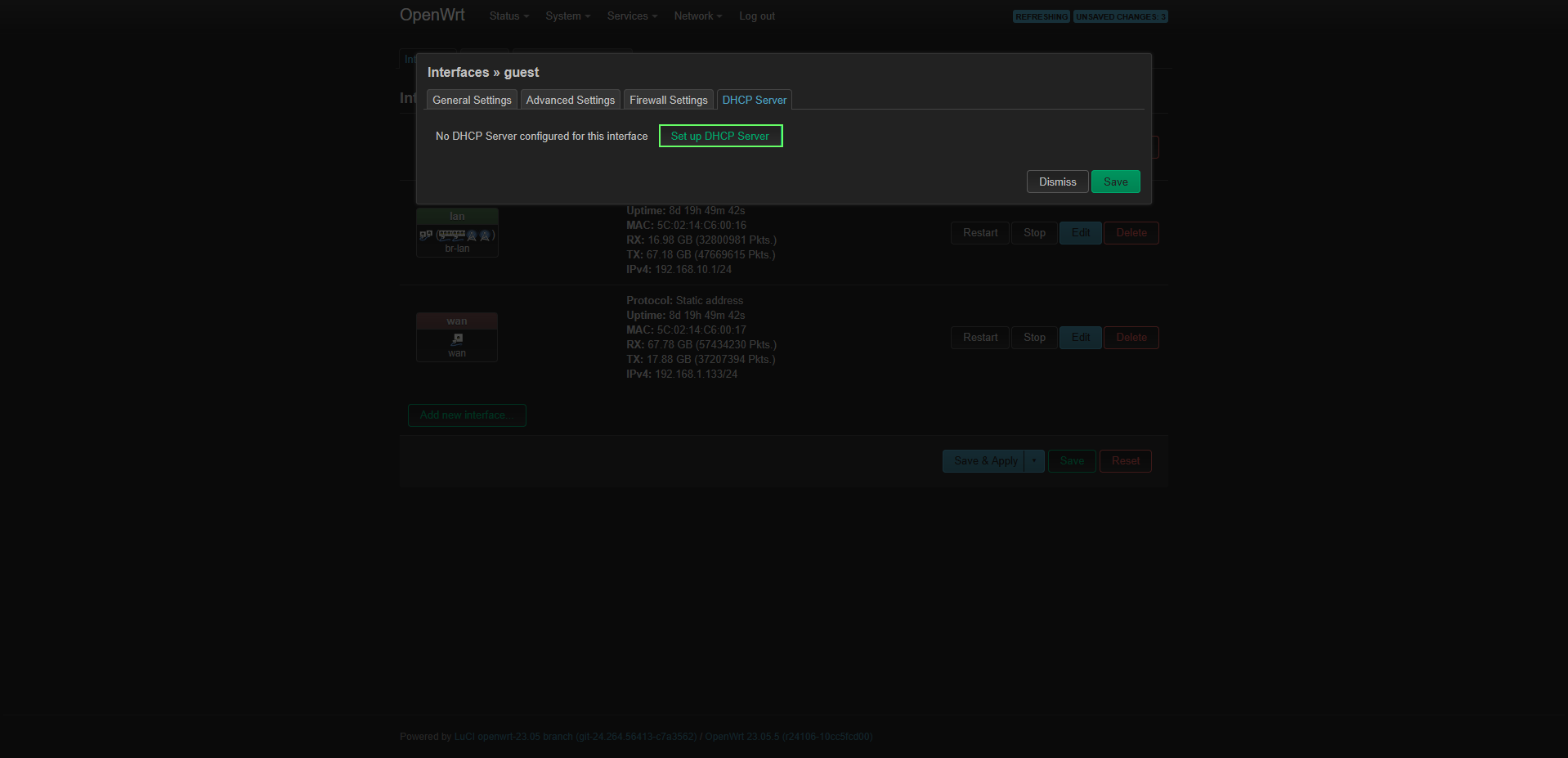Click the 'Protocol: Static address' text for wan
This screenshot has height=758, width=1568.
(x=684, y=301)
